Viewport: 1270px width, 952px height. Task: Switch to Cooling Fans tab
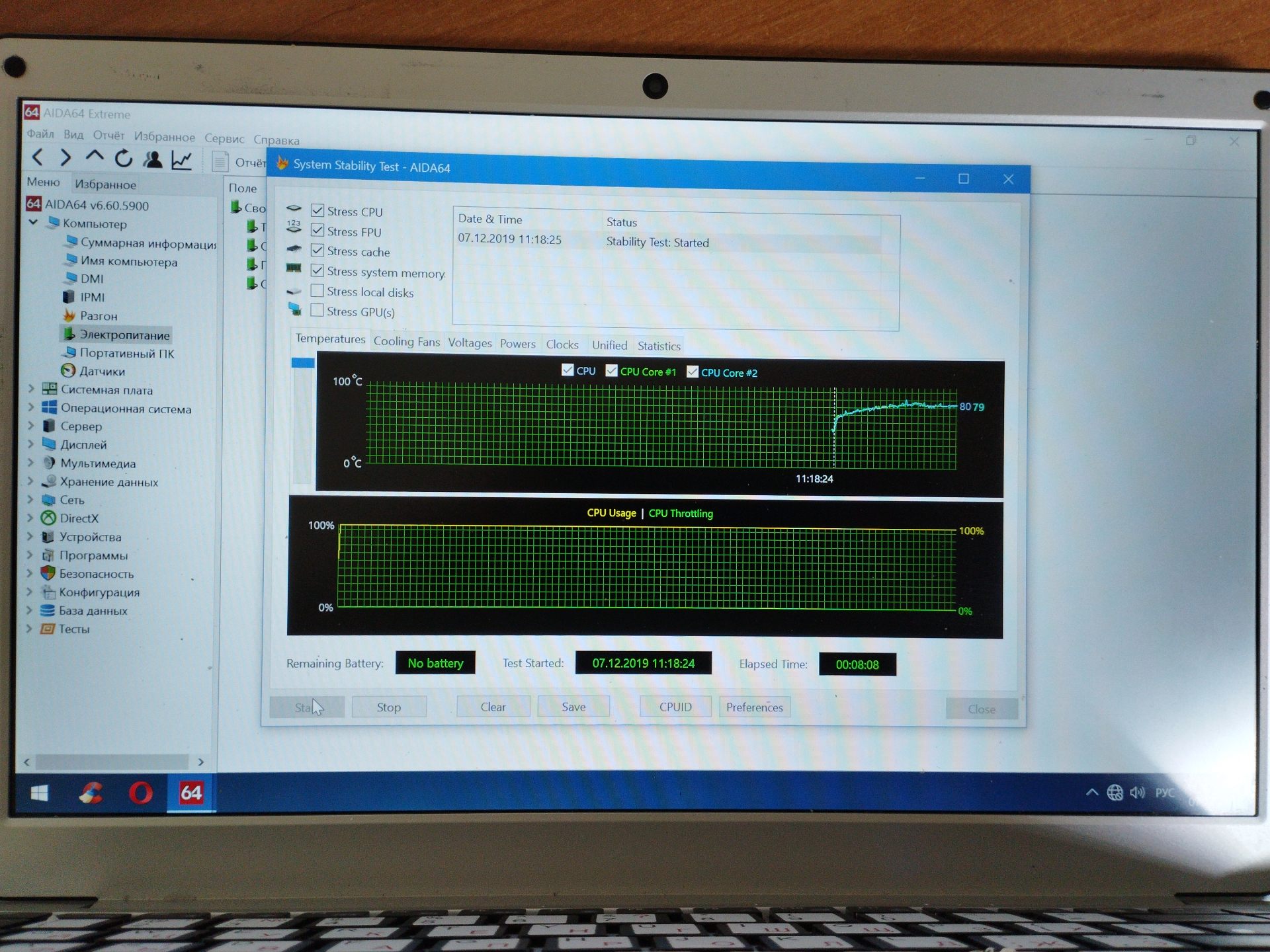coord(406,341)
